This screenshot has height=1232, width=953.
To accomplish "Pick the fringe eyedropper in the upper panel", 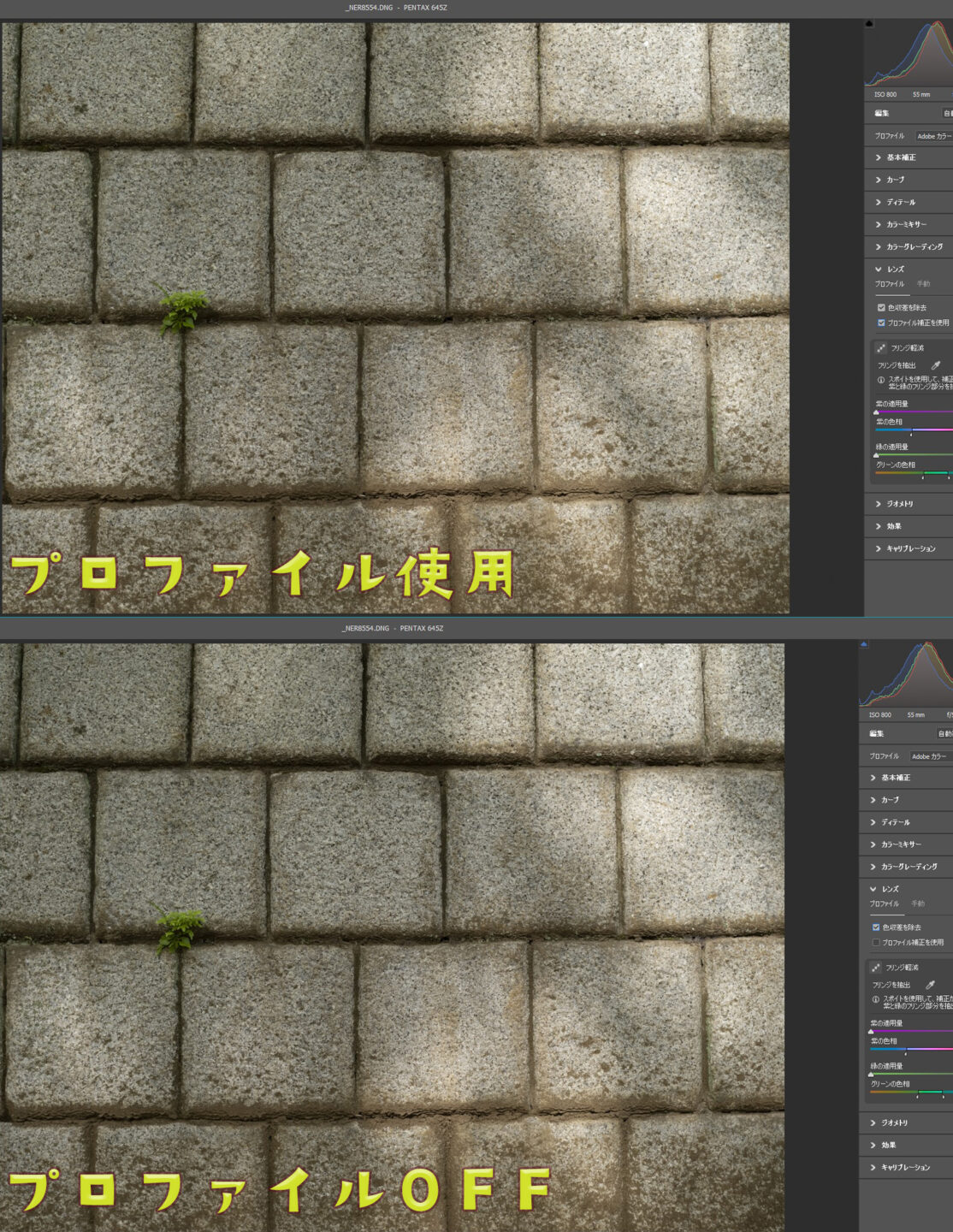I will tap(935, 365).
